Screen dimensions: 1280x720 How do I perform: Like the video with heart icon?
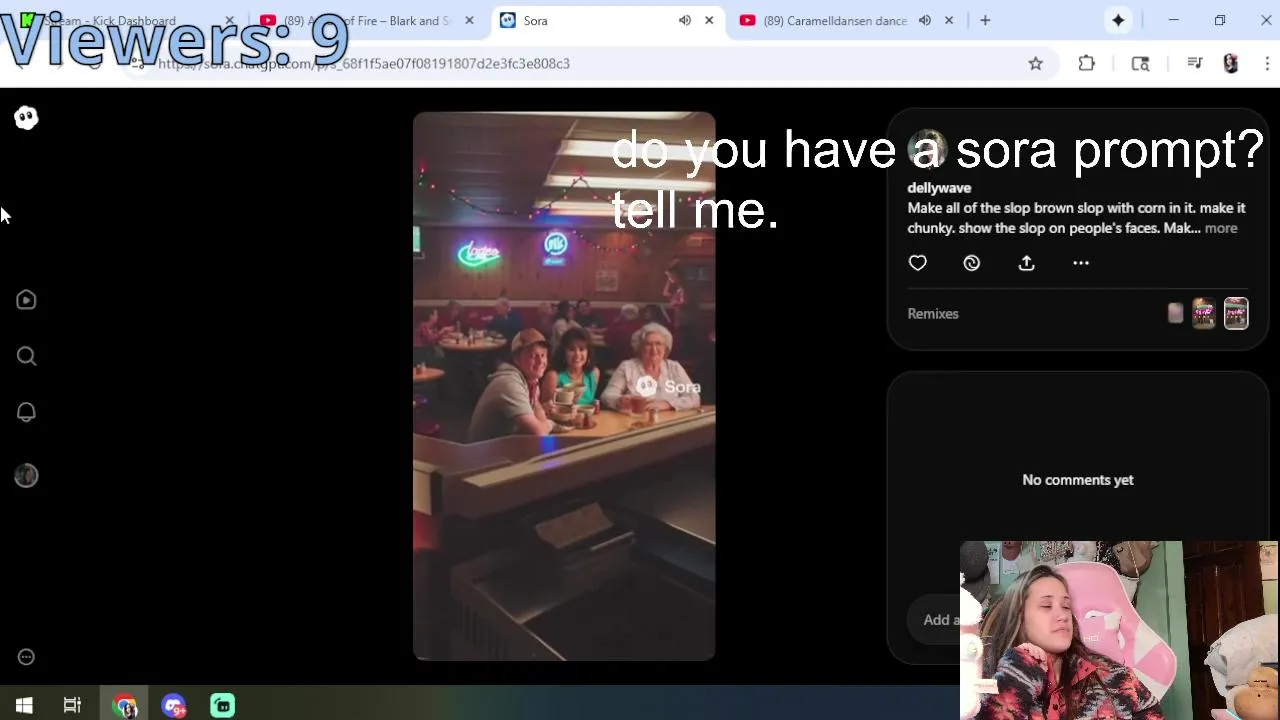click(917, 263)
